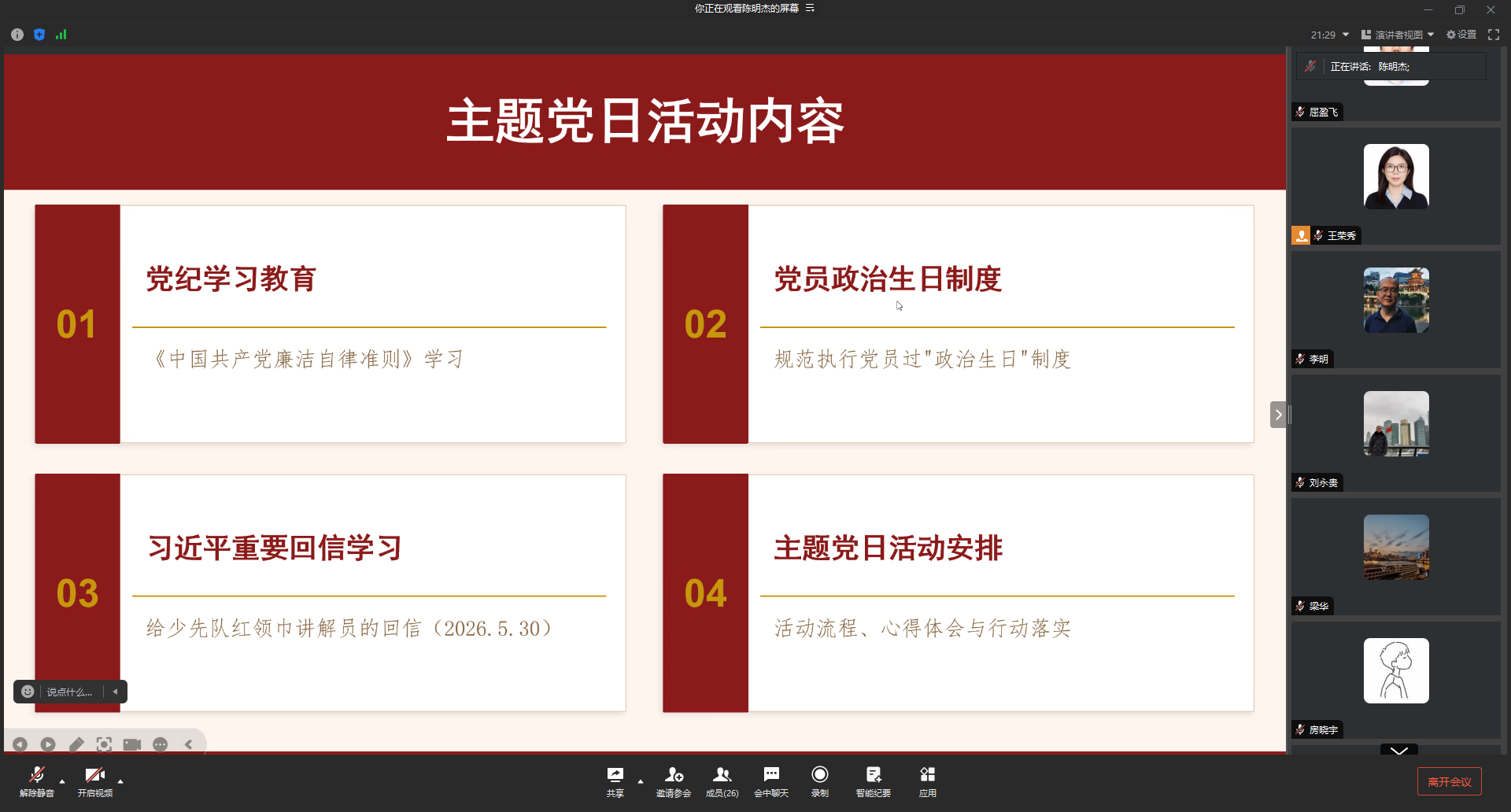Open the 成员(26) members panel
This screenshot has height=812, width=1511.
point(722,781)
